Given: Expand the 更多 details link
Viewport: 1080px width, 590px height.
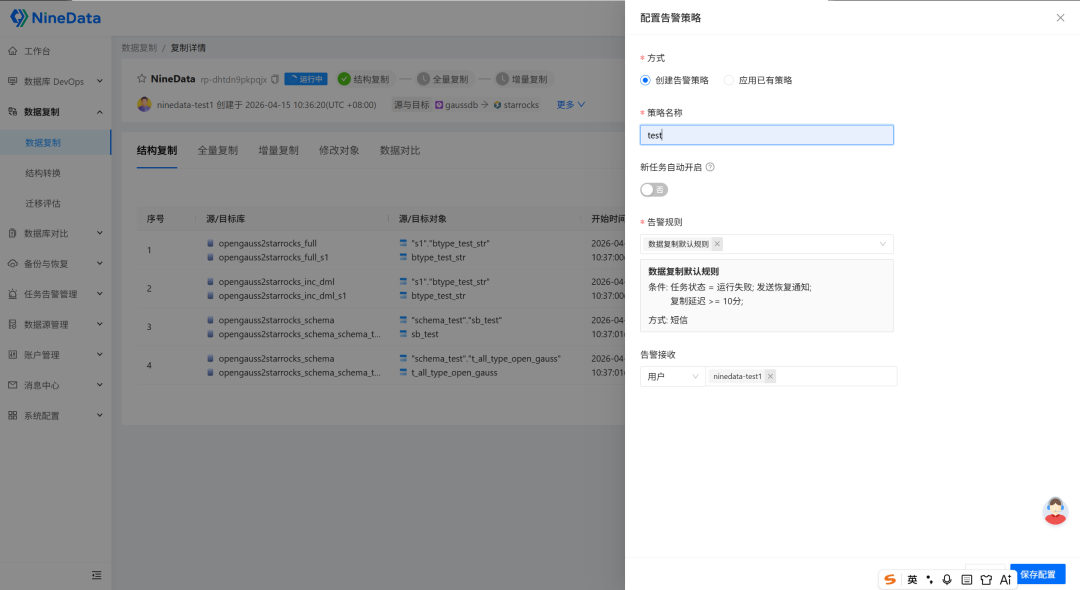Looking at the screenshot, I should coord(571,104).
